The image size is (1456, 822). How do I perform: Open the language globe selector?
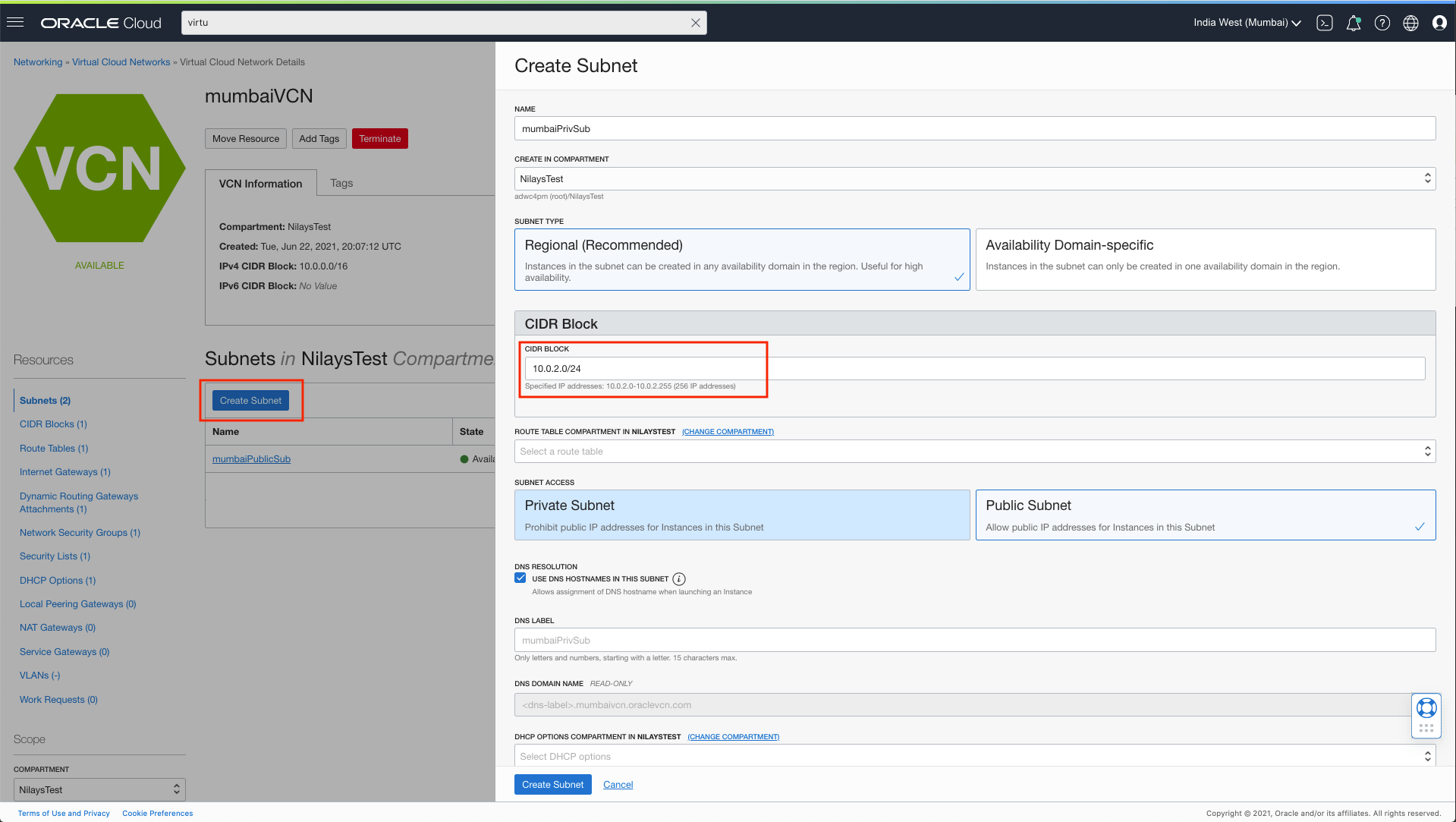(1410, 23)
